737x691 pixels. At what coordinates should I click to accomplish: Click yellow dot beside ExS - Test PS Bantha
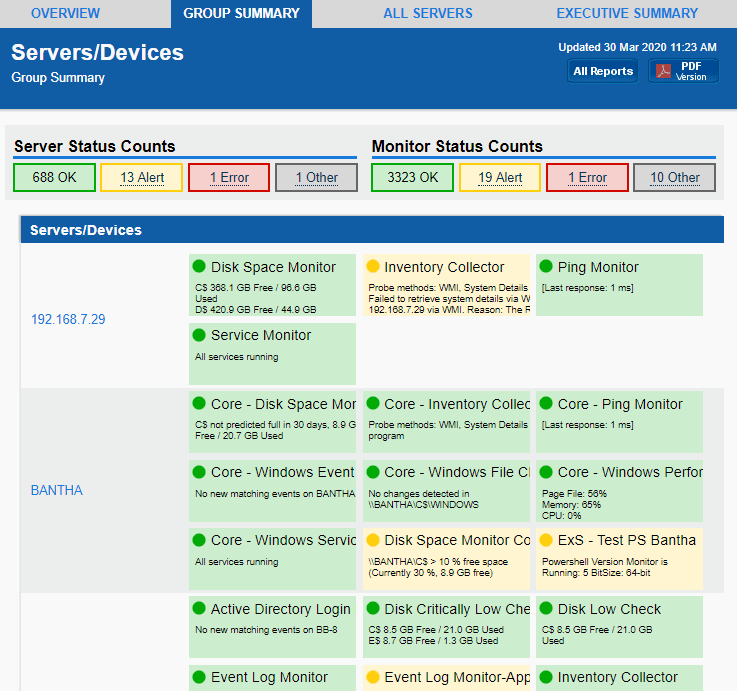pyautogui.click(x=546, y=540)
